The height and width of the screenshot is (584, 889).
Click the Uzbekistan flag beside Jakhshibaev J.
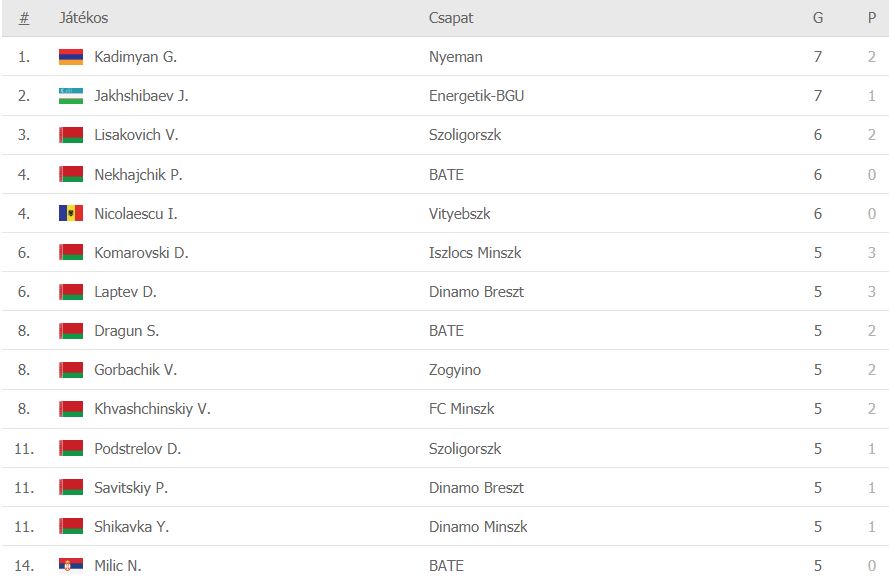71,96
